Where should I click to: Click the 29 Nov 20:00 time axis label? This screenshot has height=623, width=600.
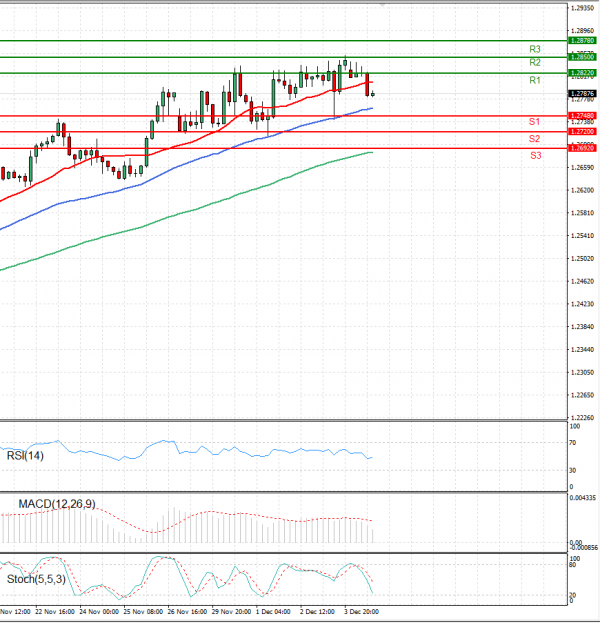[230, 609]
